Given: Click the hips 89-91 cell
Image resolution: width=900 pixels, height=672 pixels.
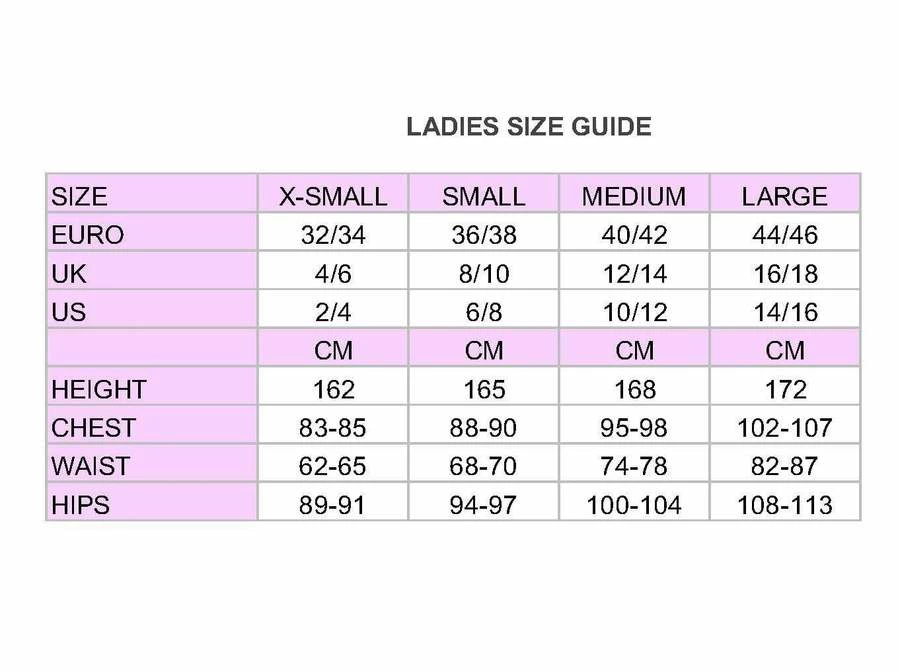Looking at the screenshot, I should tap(333, 505).
